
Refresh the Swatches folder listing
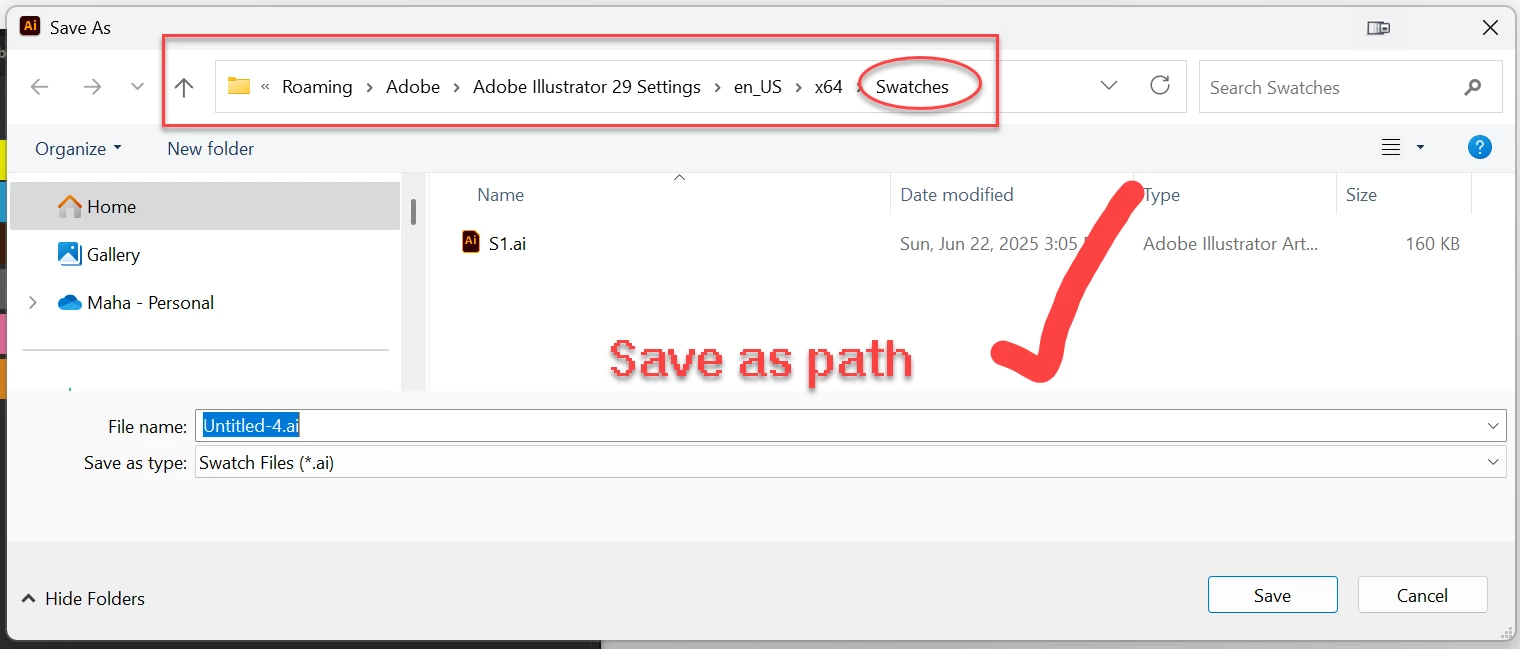1160,86
